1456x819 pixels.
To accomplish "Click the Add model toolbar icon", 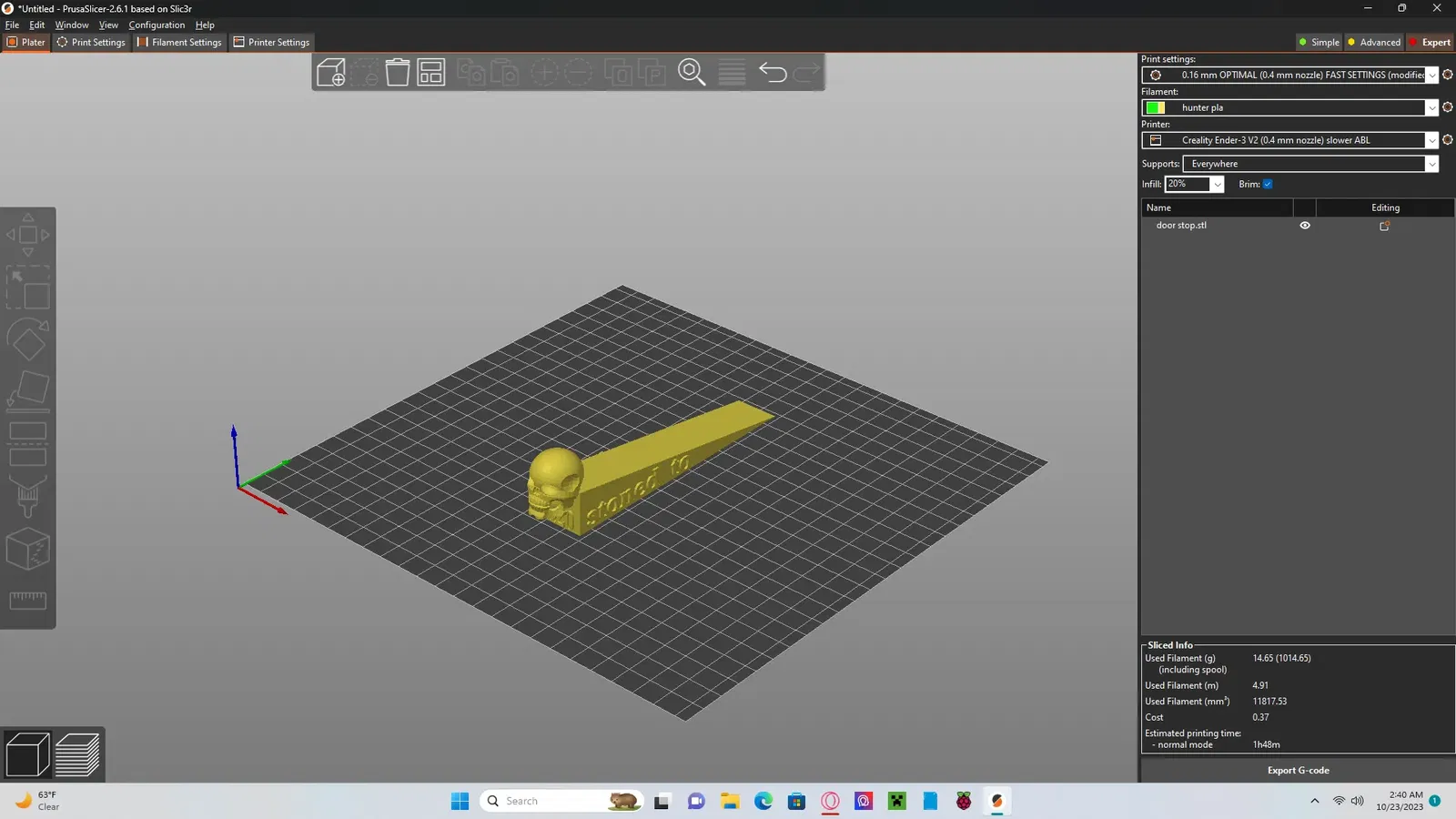I will [x=331, y=72].
